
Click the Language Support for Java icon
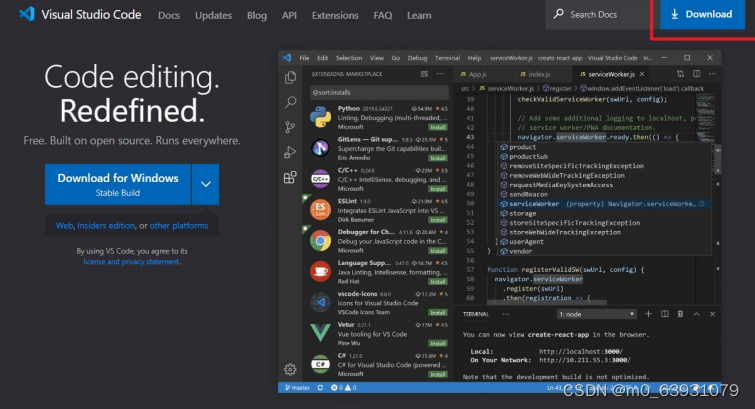[320, 272]
